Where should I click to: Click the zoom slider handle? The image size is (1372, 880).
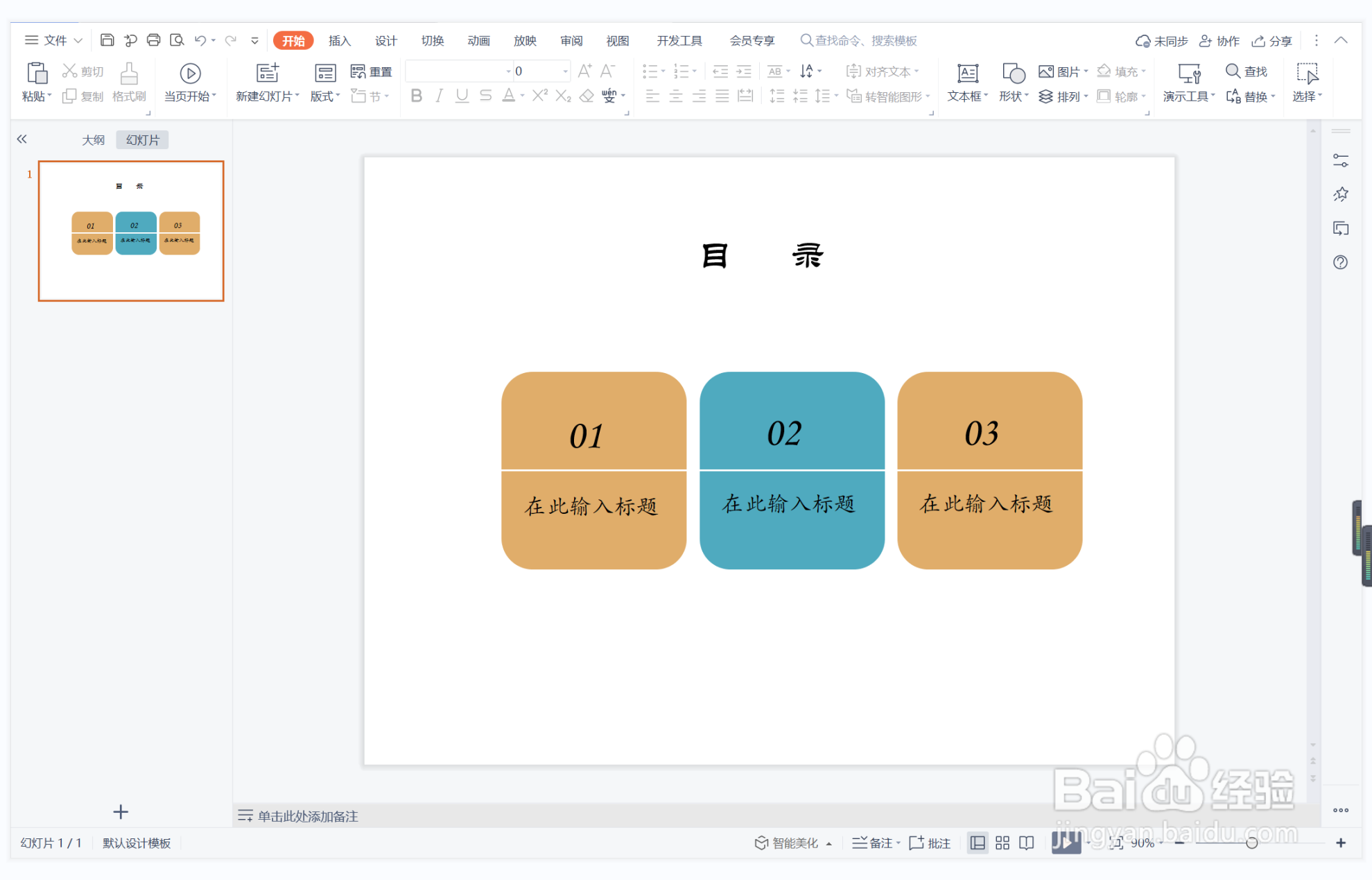tap(1251, 843)
